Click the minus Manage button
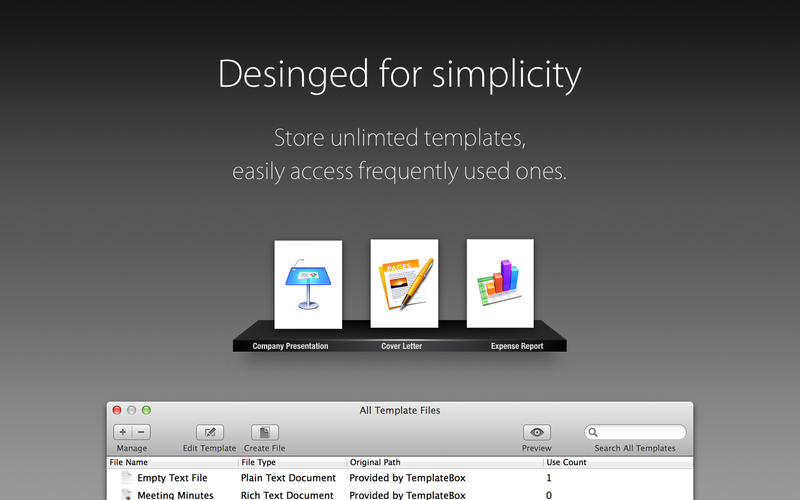The height and width of the screenshot is (500, 800). click(141, 432)
